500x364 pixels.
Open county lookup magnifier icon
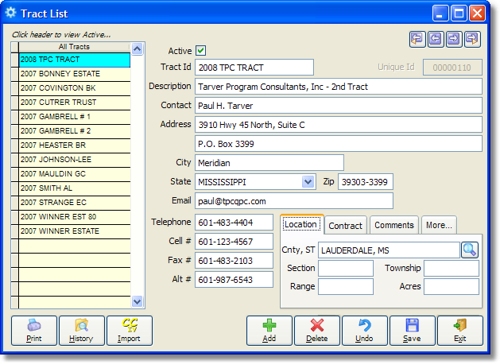click(469, 250)
